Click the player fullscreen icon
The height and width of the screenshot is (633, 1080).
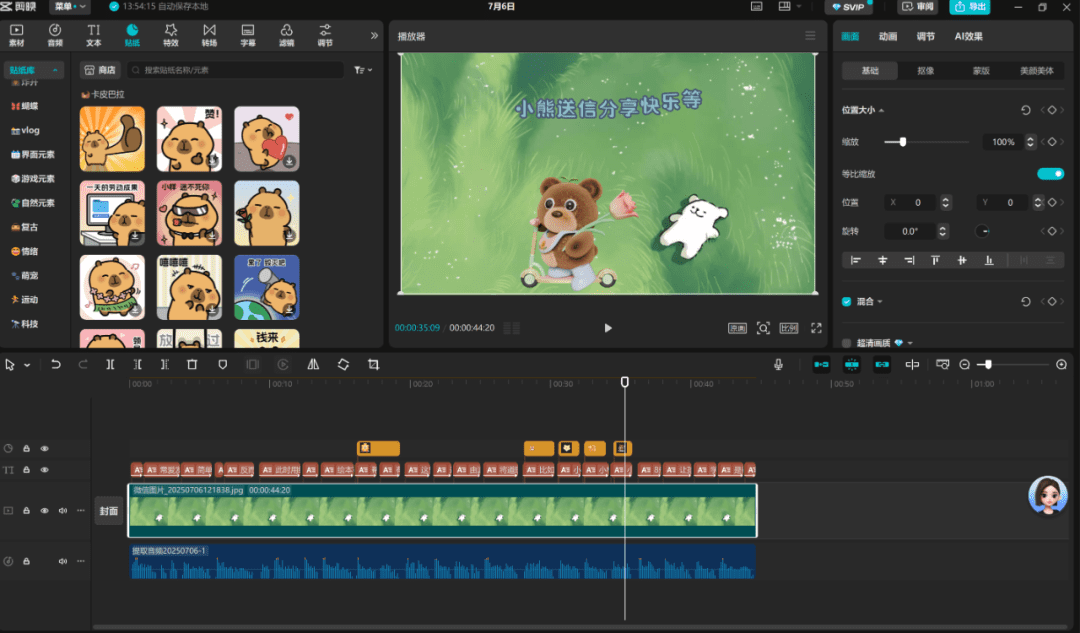tap(816, 328)
